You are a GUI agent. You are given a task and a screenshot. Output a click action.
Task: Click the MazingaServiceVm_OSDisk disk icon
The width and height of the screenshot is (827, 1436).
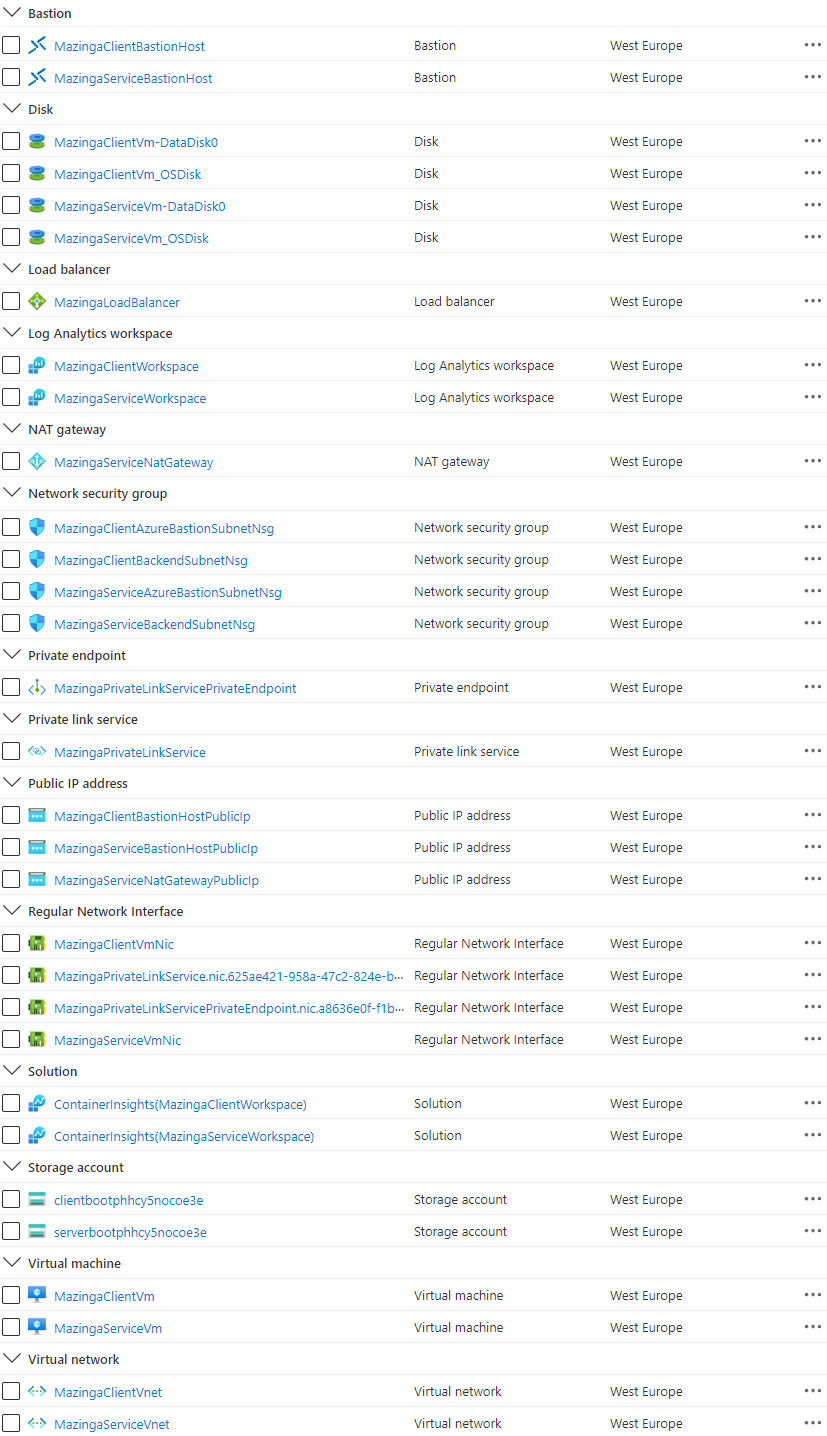37,238
